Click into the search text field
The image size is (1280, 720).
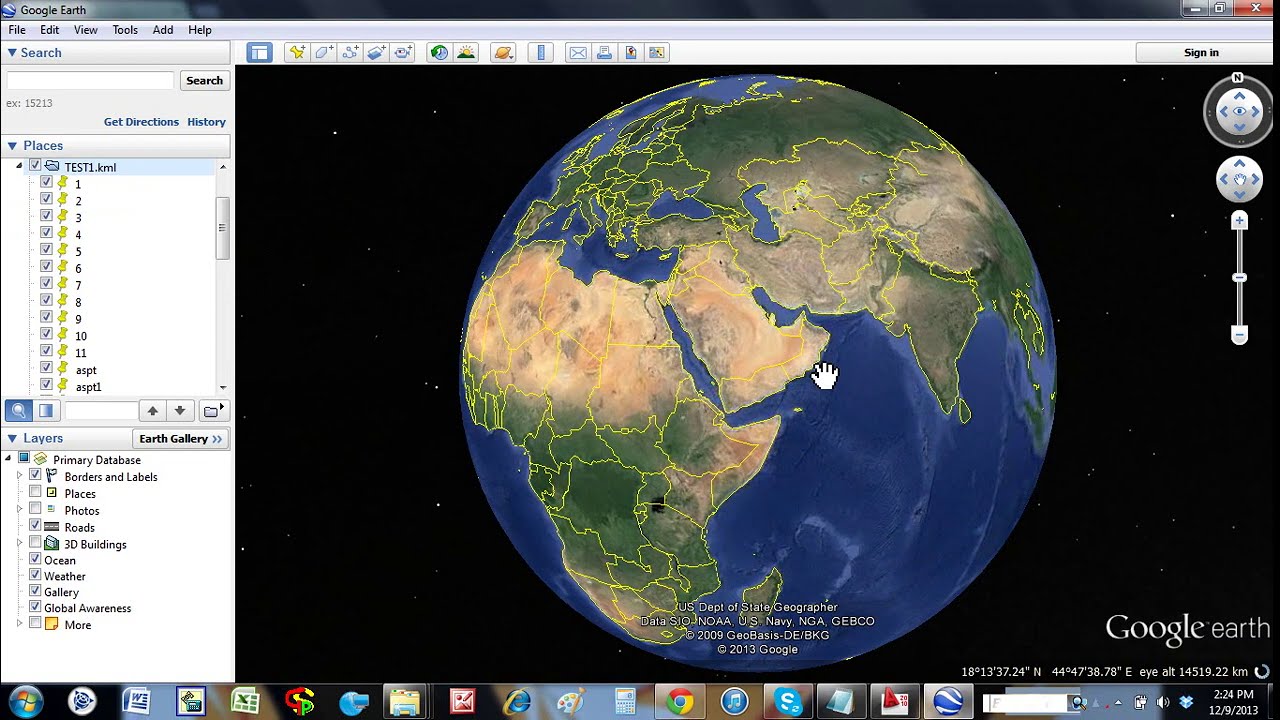point(90,81)
